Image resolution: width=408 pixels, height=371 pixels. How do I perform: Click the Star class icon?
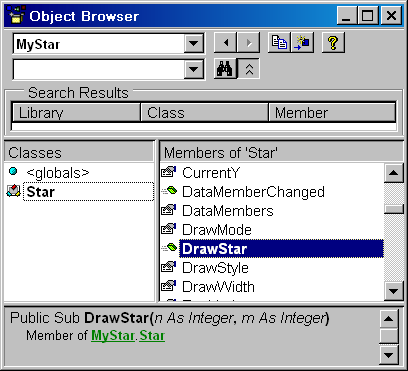[x=13, y=191]
